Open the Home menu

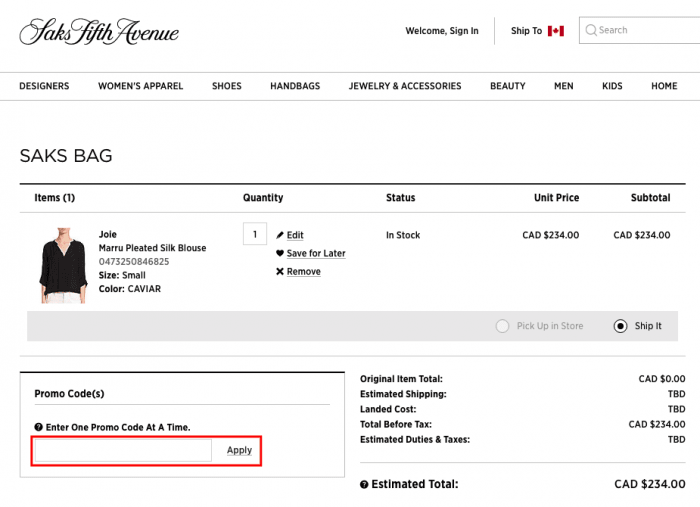tap(664, 86)
